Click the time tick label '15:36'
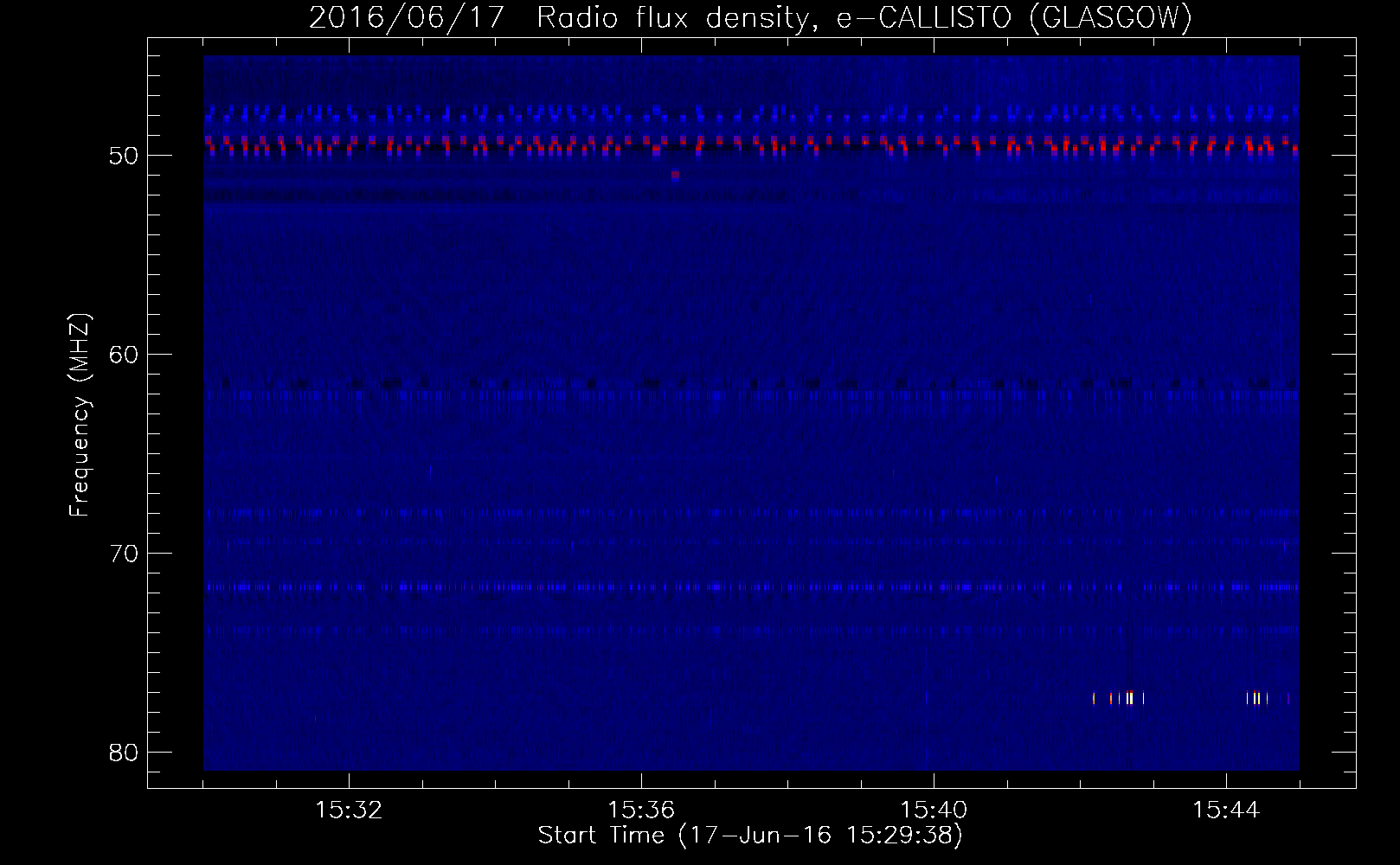The width and height of the screenshot is (1400, 865). (x=641, y=811)
